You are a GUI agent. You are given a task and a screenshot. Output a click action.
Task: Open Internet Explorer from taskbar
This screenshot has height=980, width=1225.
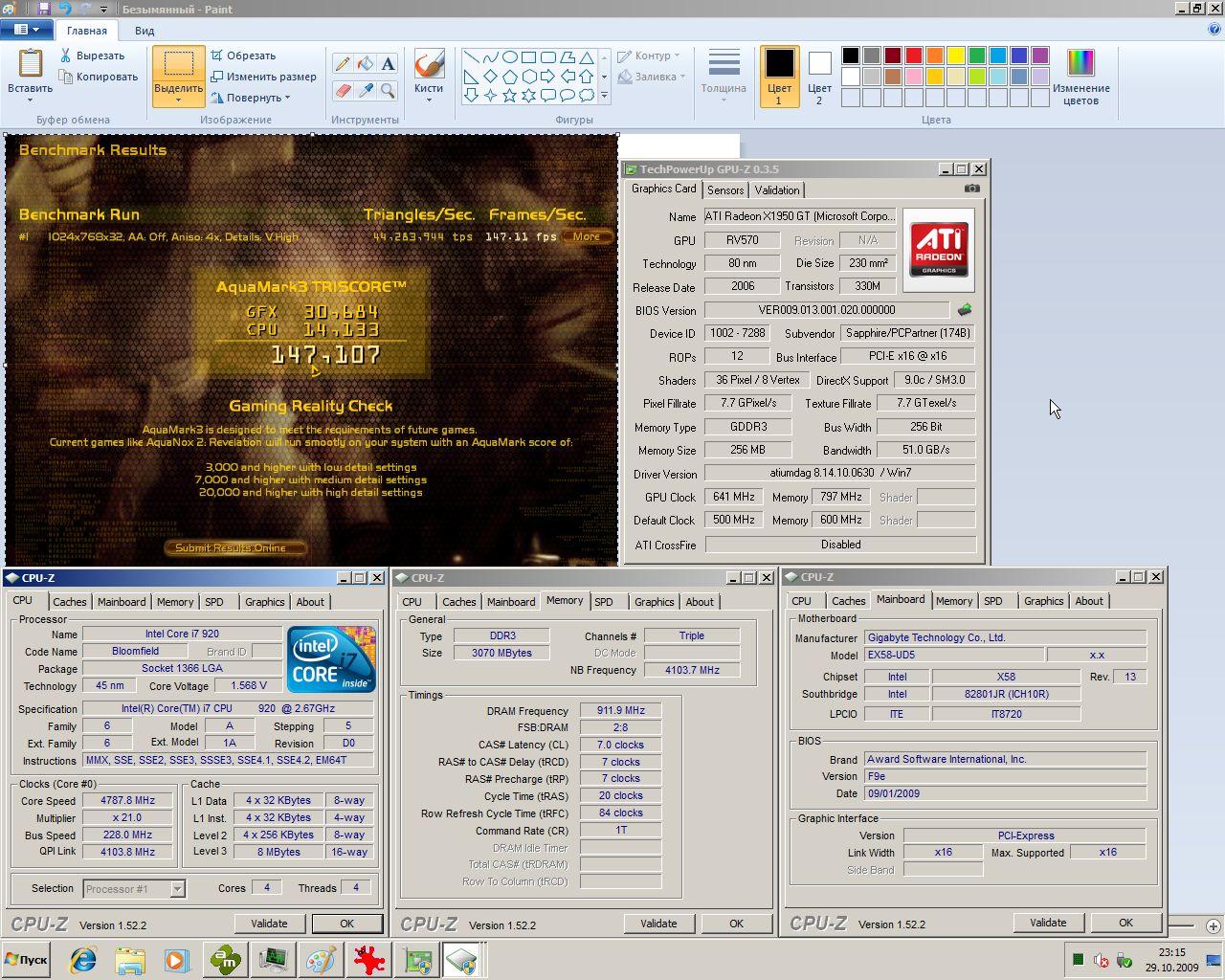(x=84, y=960)
